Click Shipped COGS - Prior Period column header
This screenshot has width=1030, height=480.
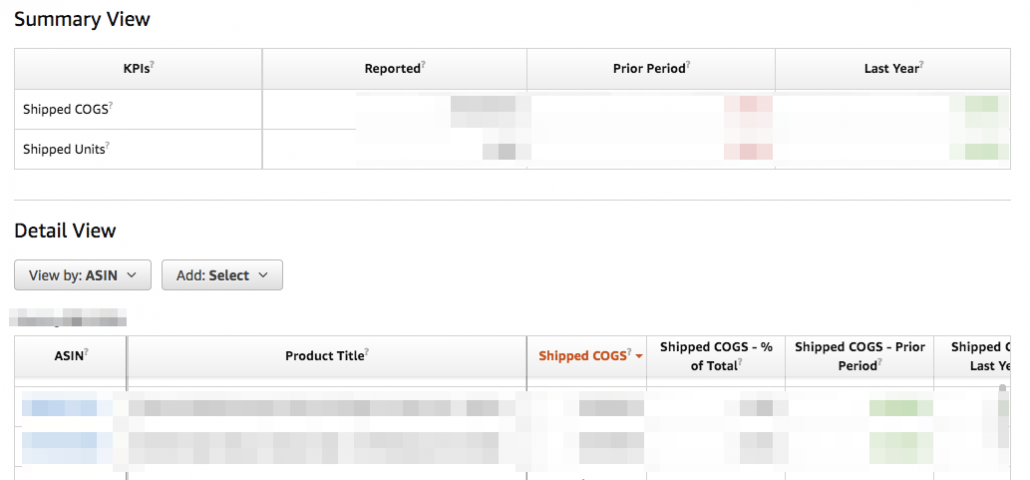coord(859,356)
